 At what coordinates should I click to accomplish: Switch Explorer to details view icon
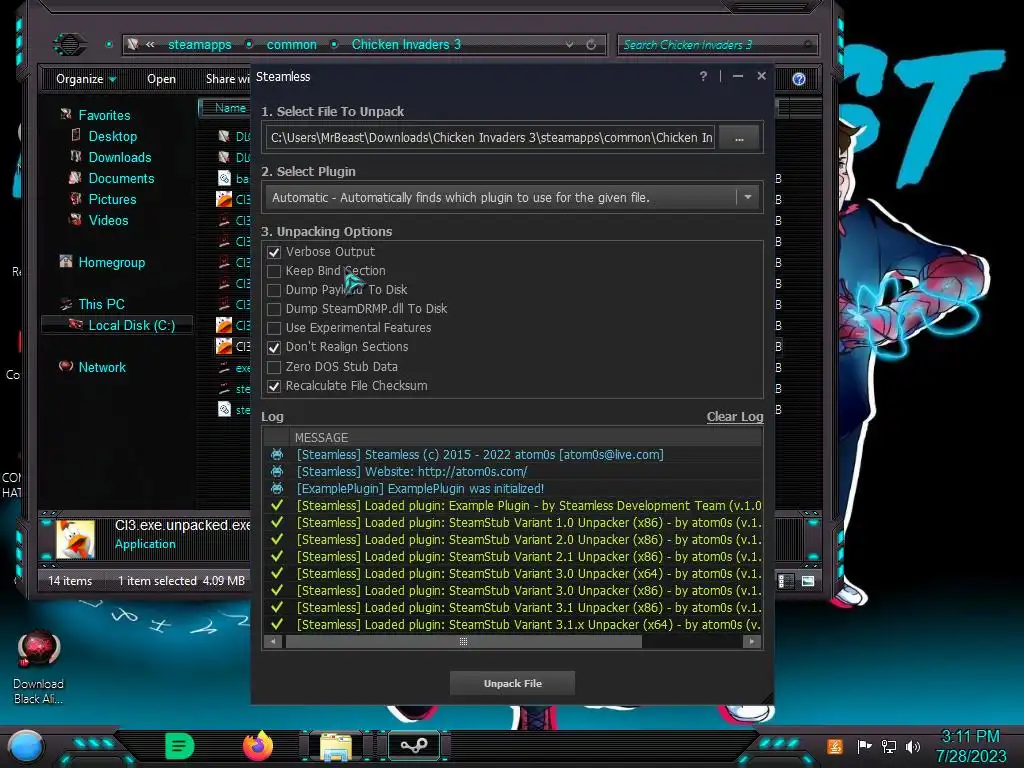[x=786, y=581]
